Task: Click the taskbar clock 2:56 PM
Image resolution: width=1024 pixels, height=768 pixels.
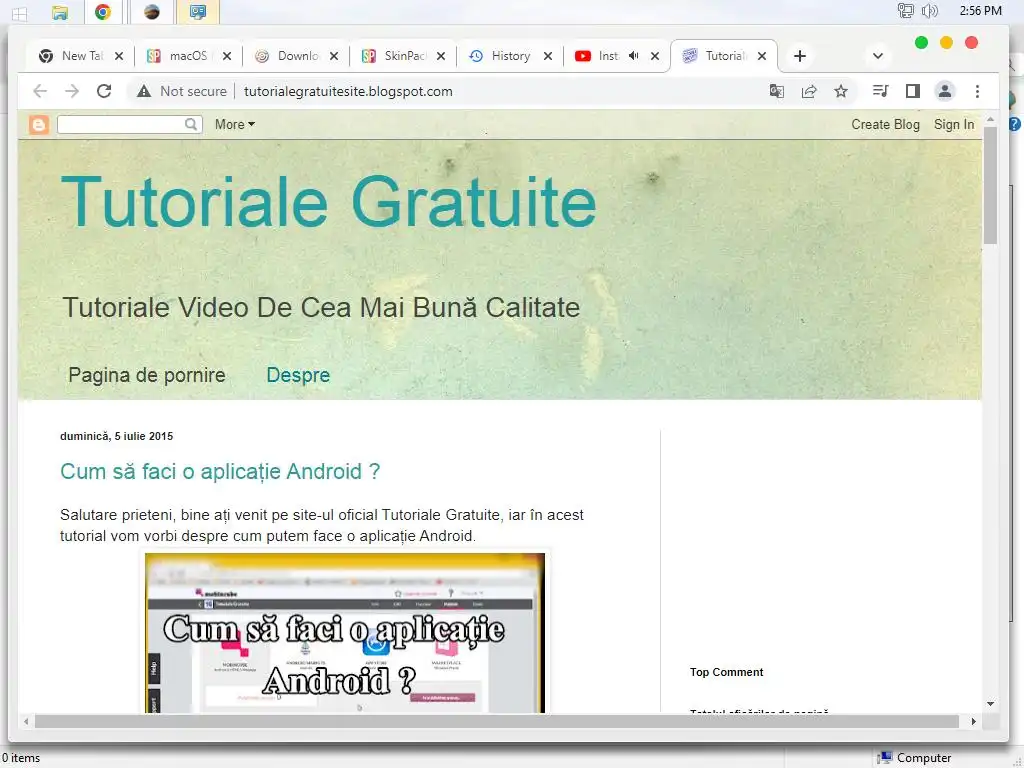Action: (x=980, y=10)
